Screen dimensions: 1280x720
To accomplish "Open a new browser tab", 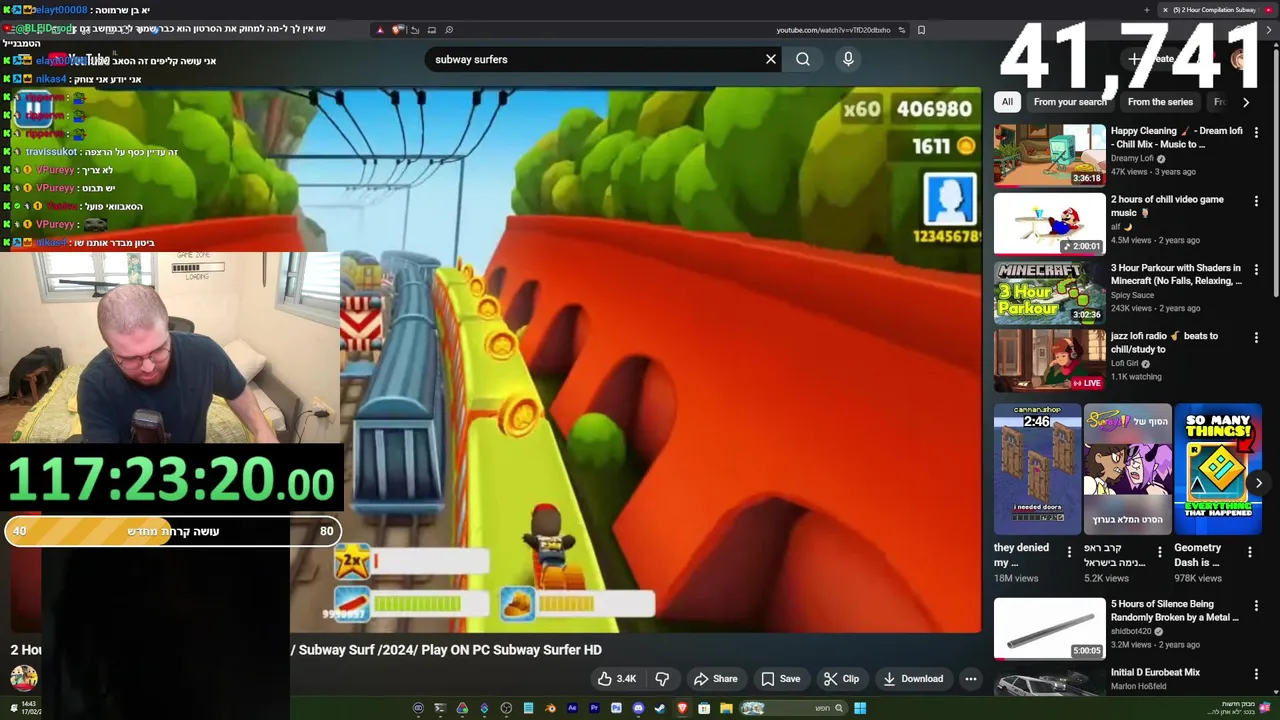I will tap(1146, 10).
